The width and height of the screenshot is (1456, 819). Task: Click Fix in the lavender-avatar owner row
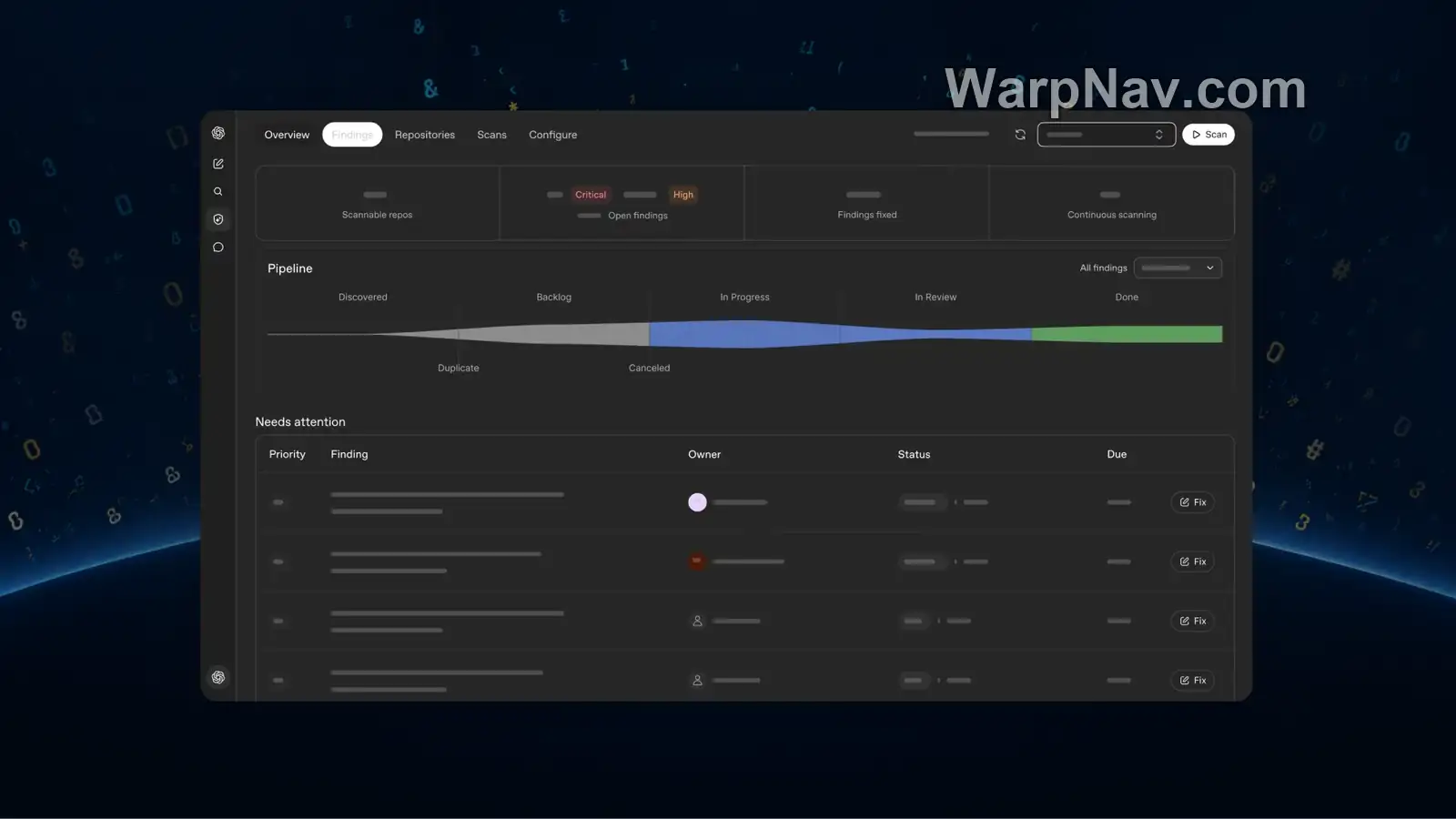coord(1192,502)
